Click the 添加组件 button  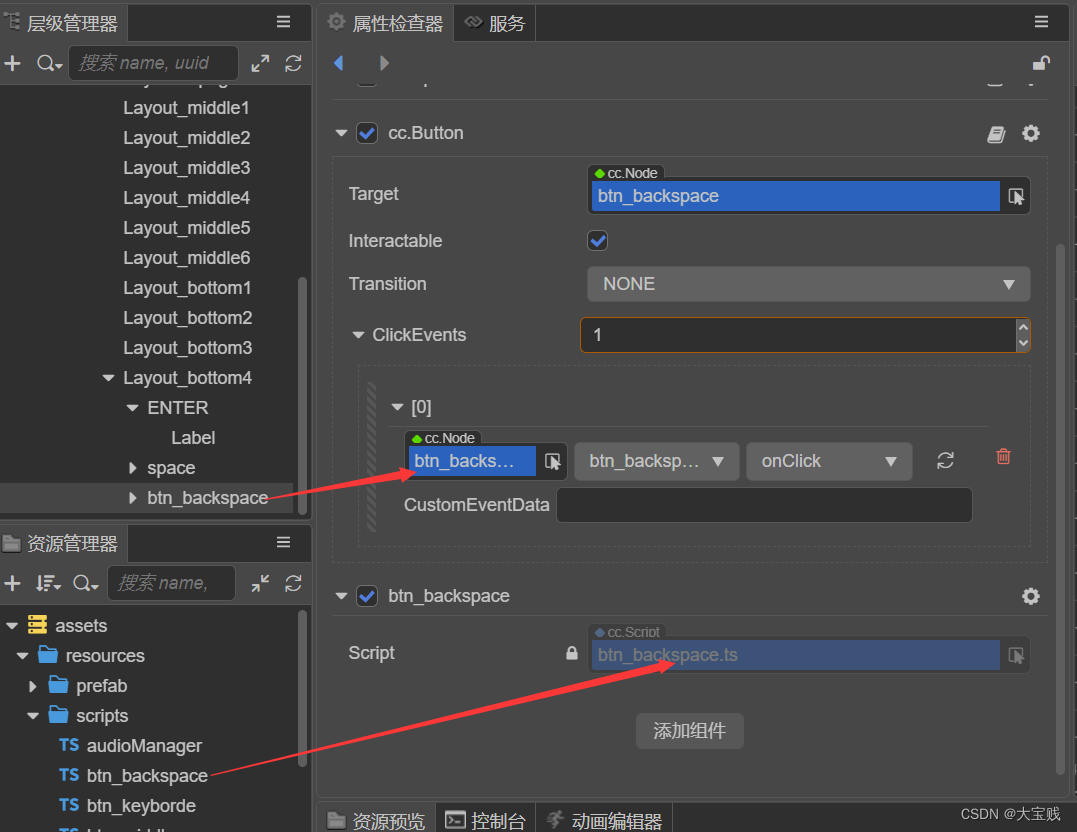click(x=689, y=731)
